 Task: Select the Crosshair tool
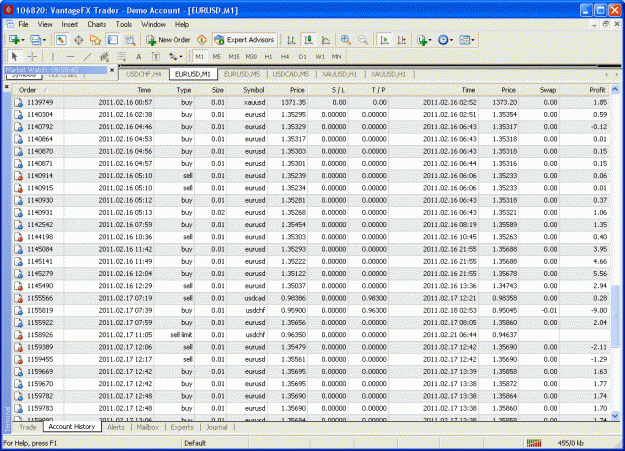[32, 57]
